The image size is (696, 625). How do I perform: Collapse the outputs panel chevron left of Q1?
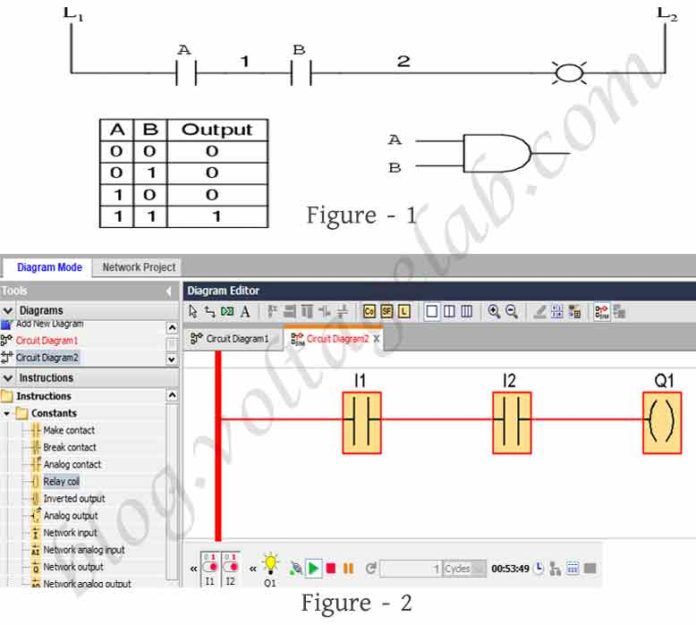coord(253,569)
